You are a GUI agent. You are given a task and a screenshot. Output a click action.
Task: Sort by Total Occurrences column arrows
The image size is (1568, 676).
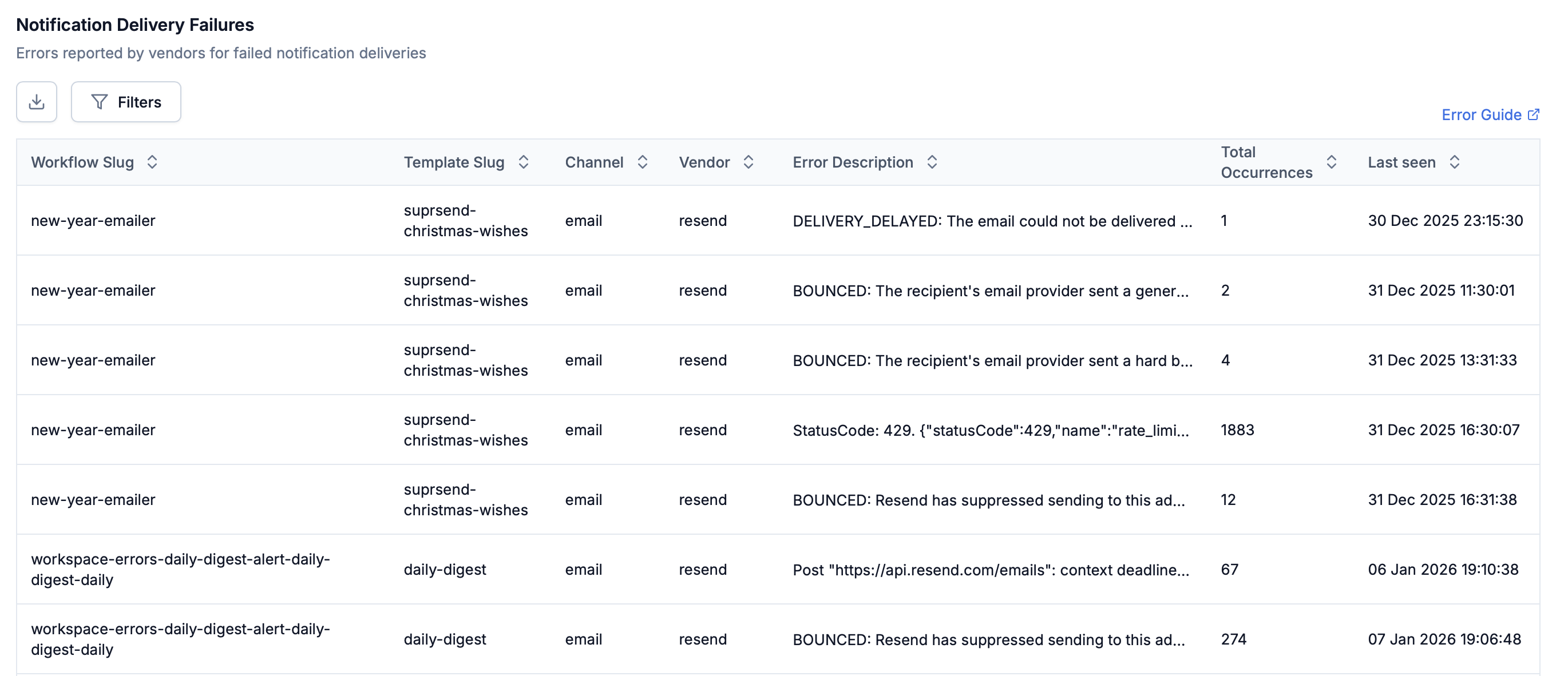pyautogui.click(x=1331, y=162)
